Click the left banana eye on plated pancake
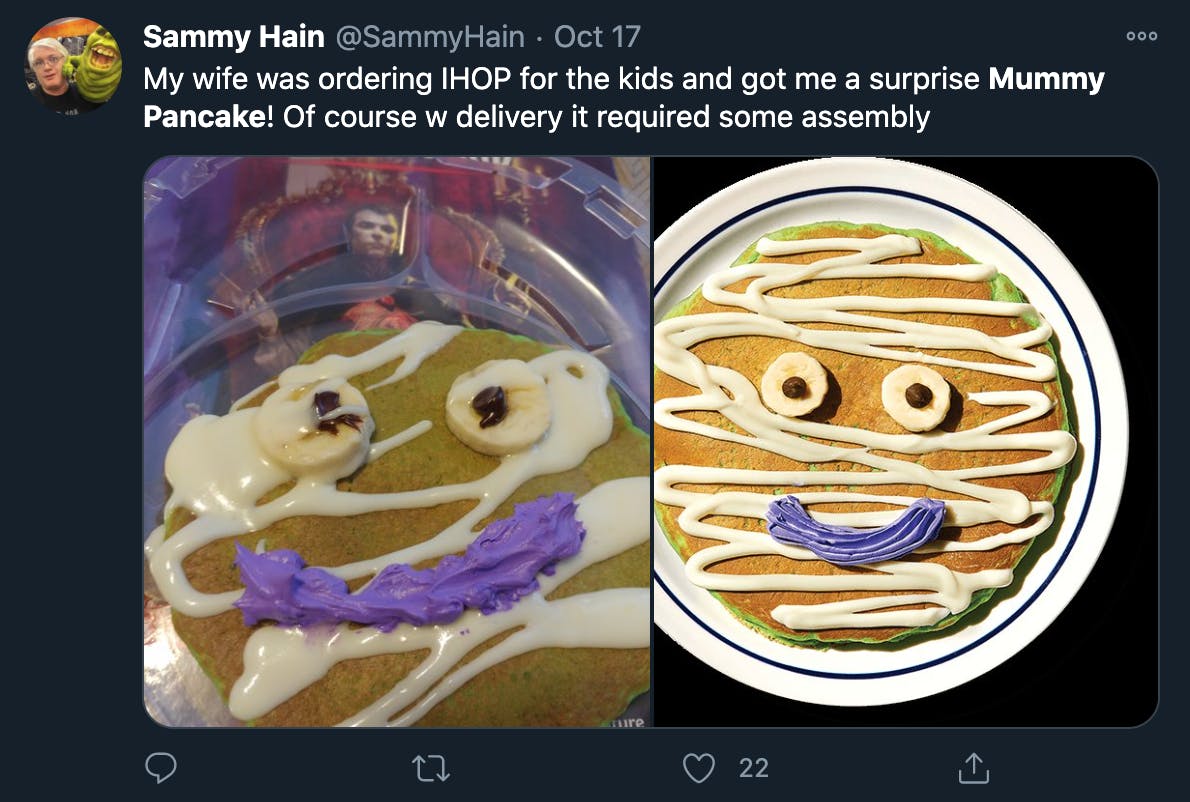This screenshot has width=1190, height=802. pyautogui.click(x=795, y=385)
